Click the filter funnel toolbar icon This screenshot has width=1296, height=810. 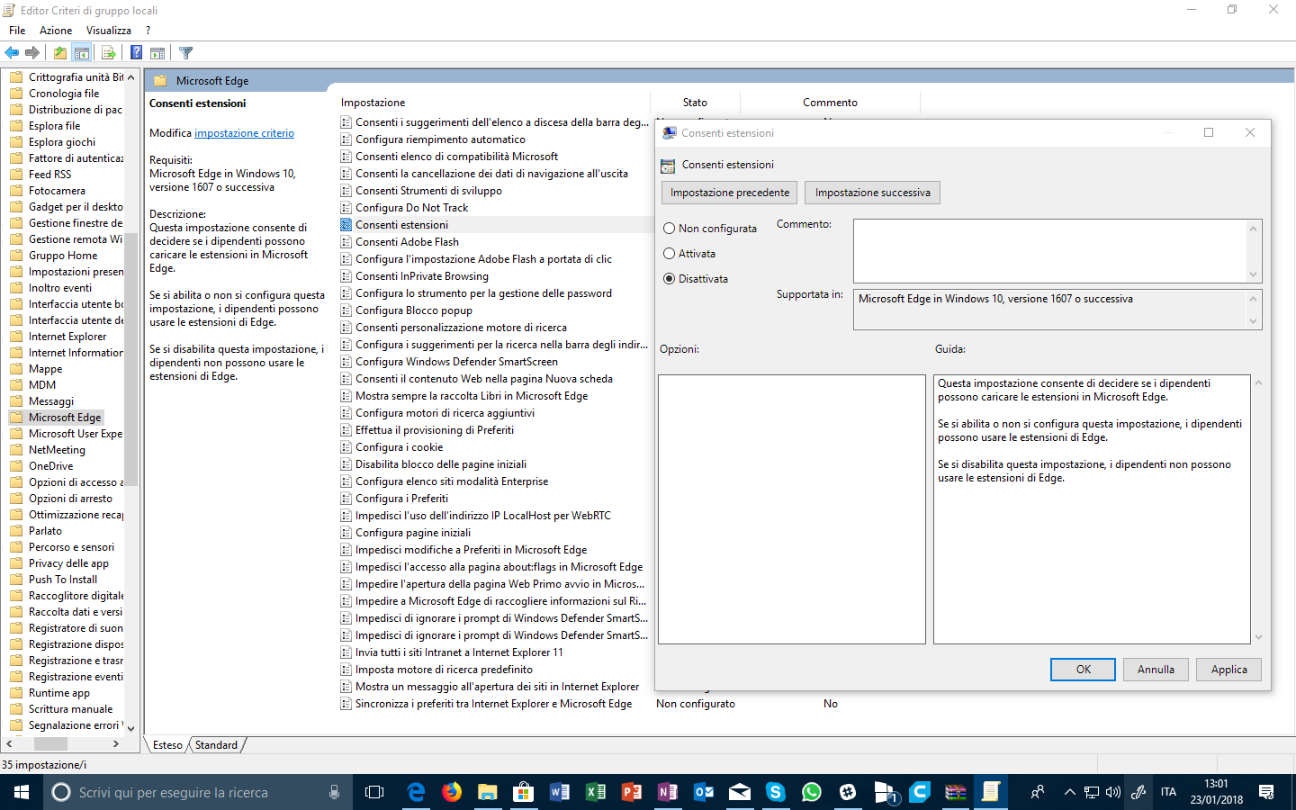click(186, 53)
